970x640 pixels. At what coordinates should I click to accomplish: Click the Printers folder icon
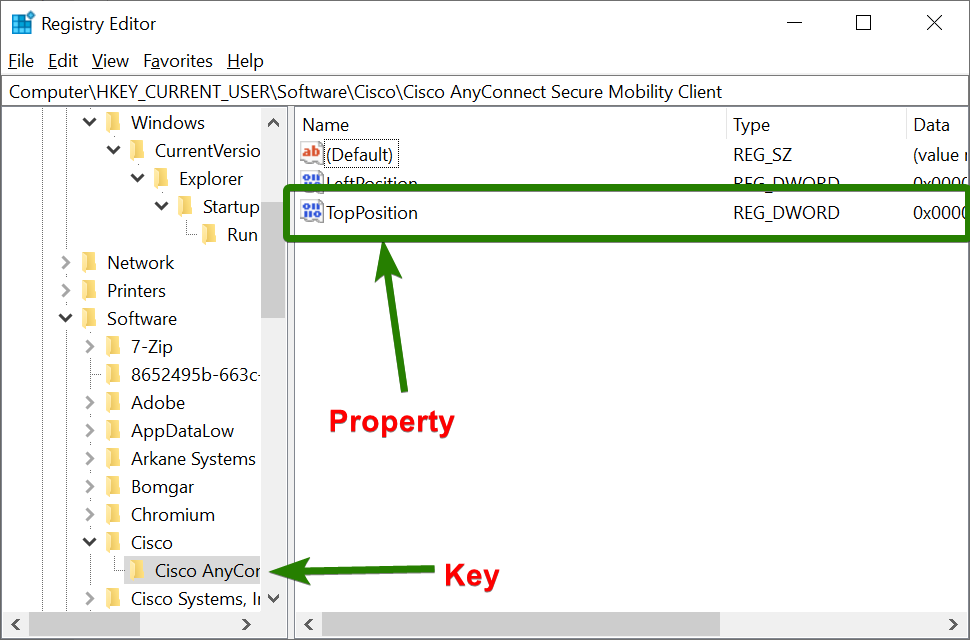point(89,290)
